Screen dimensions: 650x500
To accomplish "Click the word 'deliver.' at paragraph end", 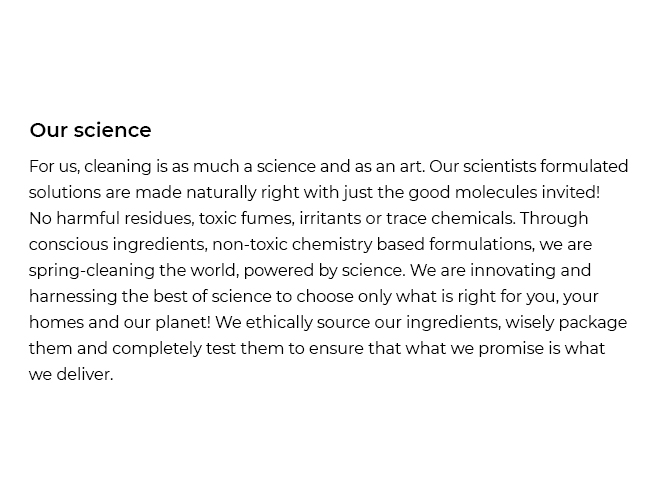I will (x=85, y=374).
